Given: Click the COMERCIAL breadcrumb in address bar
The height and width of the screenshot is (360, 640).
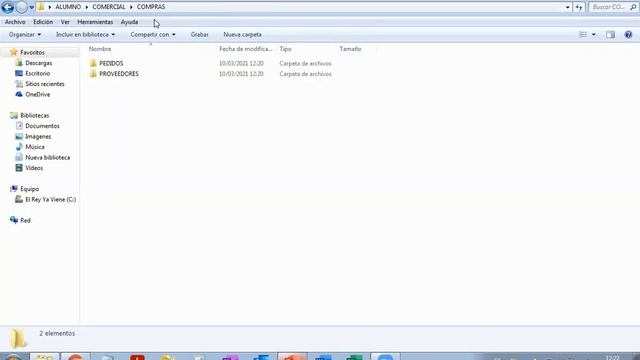Looking at the screenshot, I should pyautogui.click(x=109, y=7).
